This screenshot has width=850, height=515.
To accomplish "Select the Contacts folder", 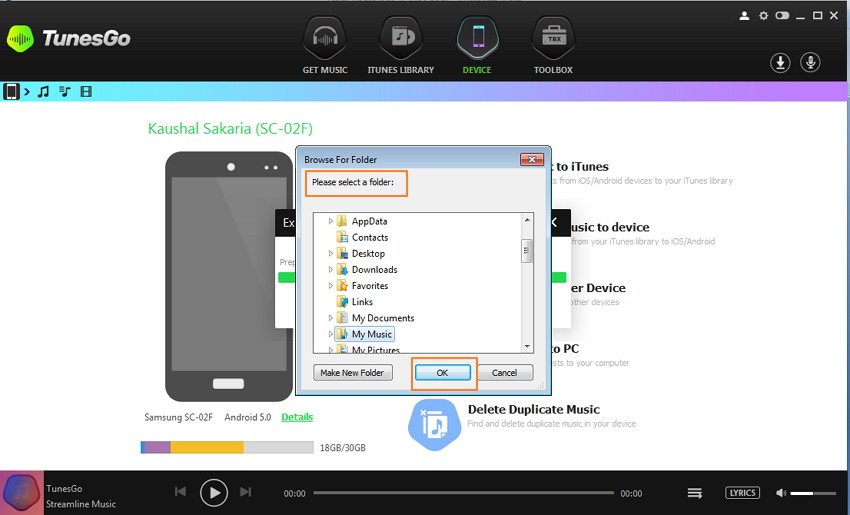I will [362, 237].
